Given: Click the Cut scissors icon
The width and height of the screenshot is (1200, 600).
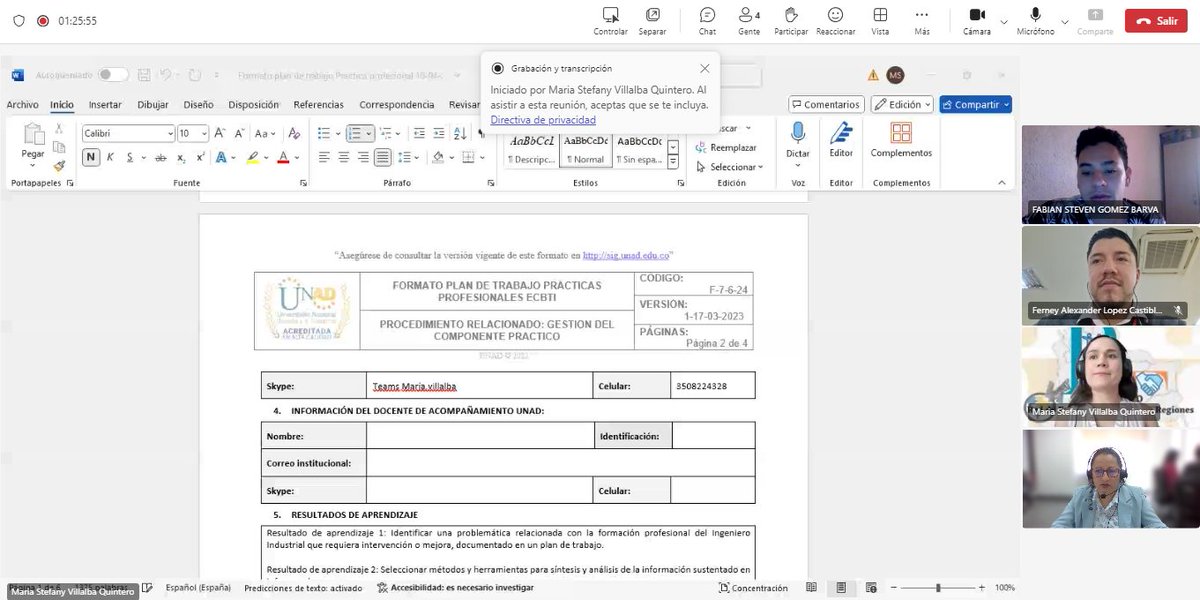Looking at the screenshot, I should (x=59, y=129).
